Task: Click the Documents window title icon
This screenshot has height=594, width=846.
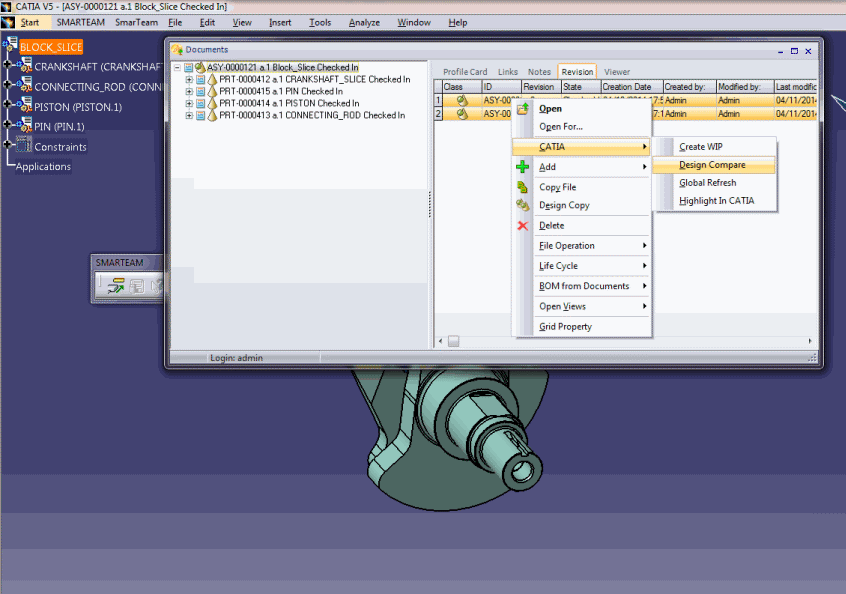Action: click(177, 50)
